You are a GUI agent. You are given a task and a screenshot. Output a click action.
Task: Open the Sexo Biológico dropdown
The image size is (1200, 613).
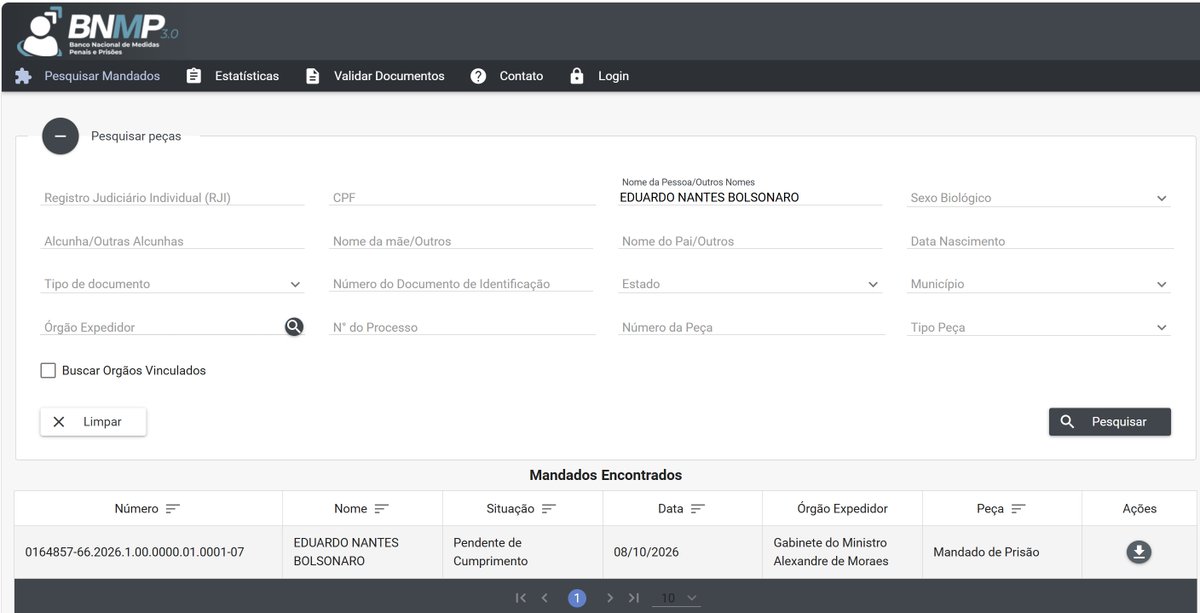coord(1040,198)
